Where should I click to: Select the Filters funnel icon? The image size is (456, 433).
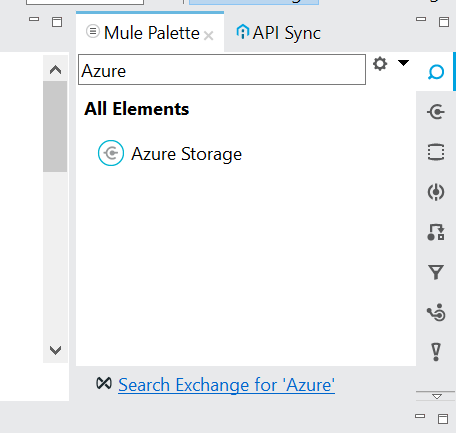[436, 272]
